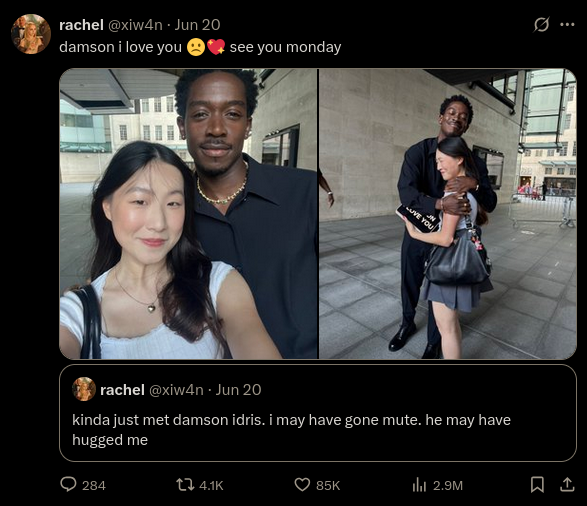Screen dimensions: 587x506
Task: Click the Grok slashed-circle icon
Action: (541, 25)
